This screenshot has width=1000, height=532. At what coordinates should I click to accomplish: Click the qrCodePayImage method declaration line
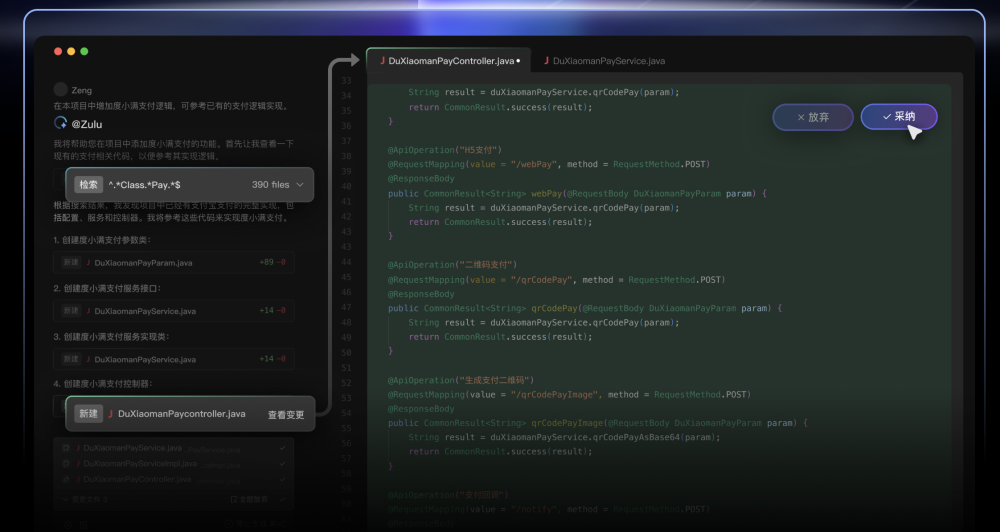(x=598, y=423)
